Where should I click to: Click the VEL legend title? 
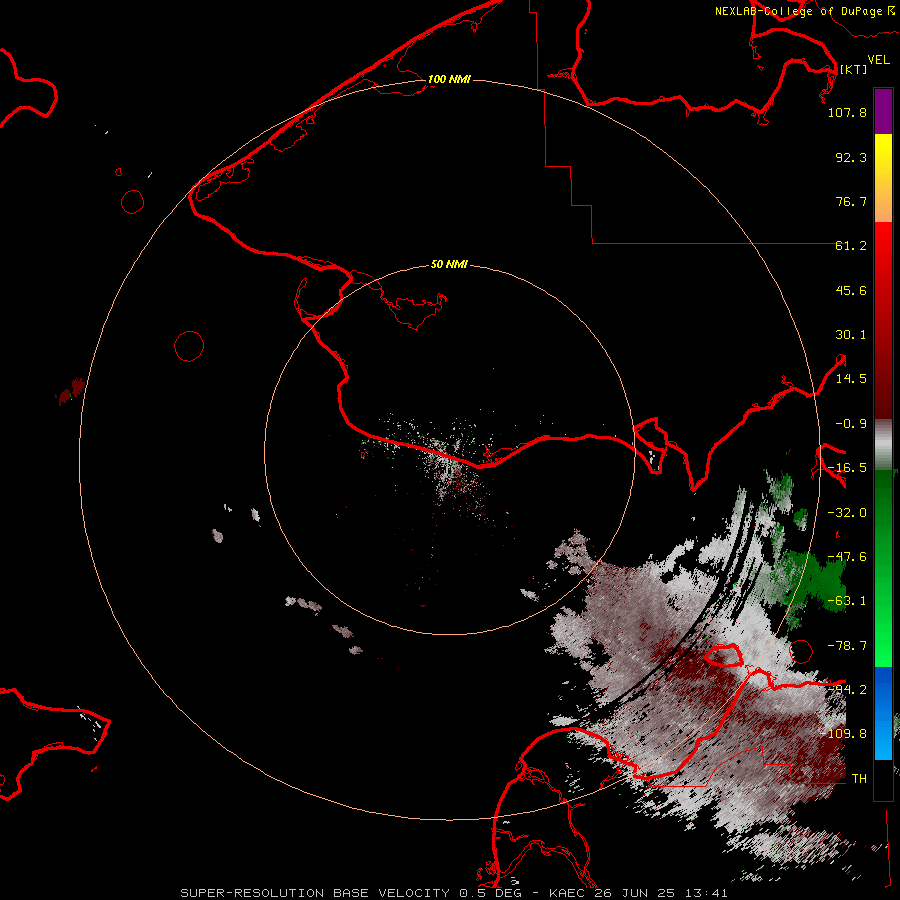click(878, 60)
